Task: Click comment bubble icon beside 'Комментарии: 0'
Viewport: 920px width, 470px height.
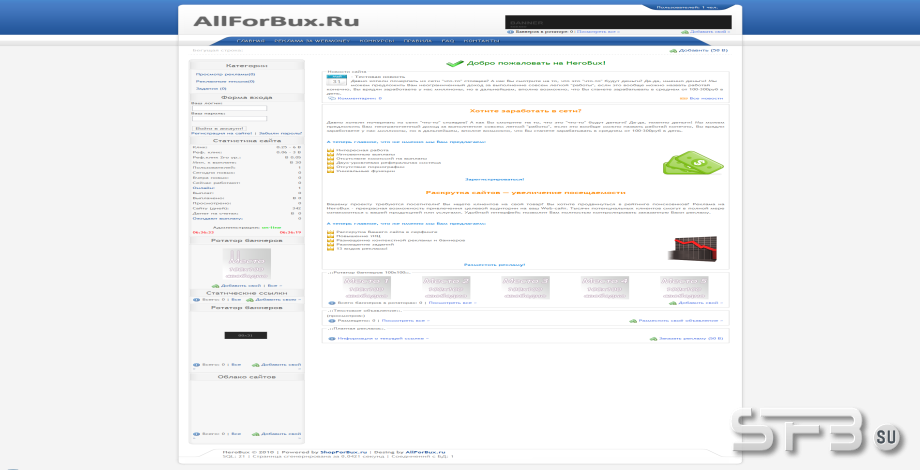Action: [332, 99]
